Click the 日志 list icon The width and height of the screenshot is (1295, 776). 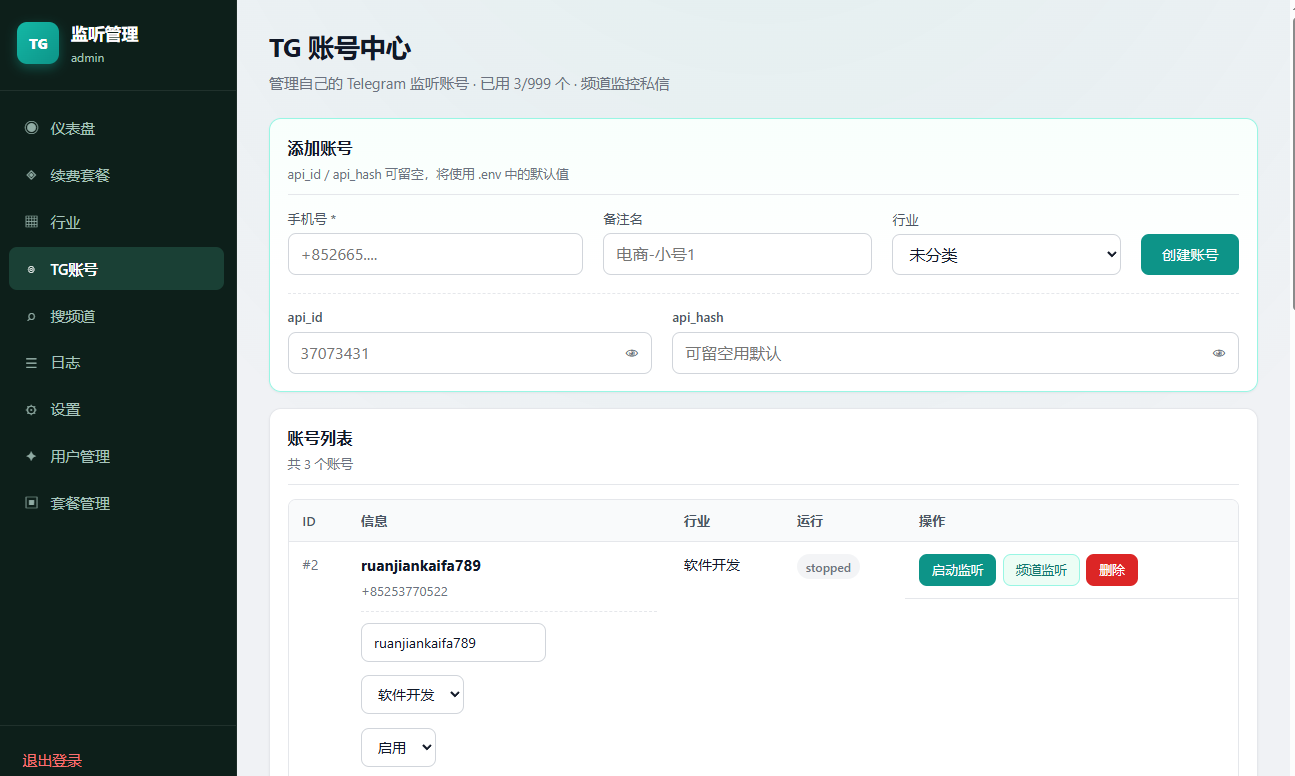click(31, 363)
